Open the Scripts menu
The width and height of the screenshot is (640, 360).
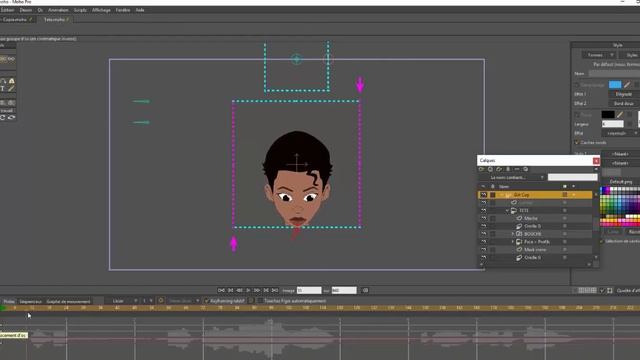80,10
